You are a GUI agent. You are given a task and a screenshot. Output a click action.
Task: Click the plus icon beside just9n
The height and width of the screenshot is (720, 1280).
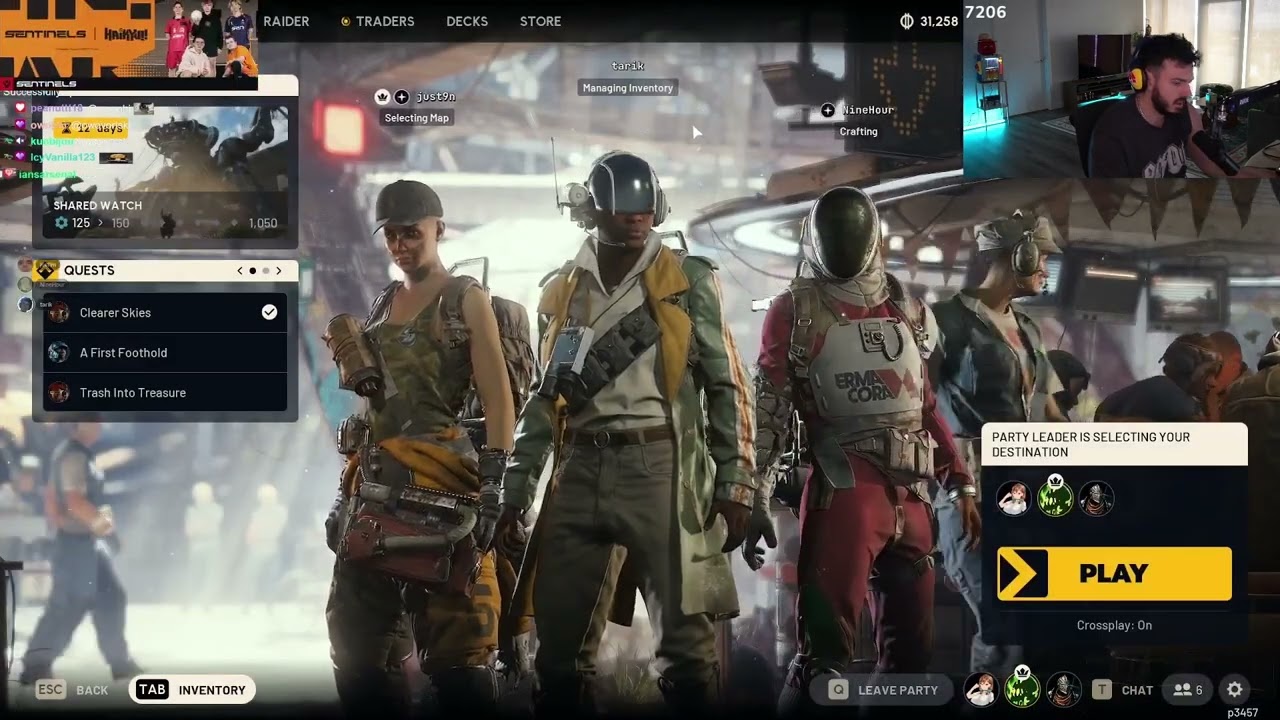401,97
